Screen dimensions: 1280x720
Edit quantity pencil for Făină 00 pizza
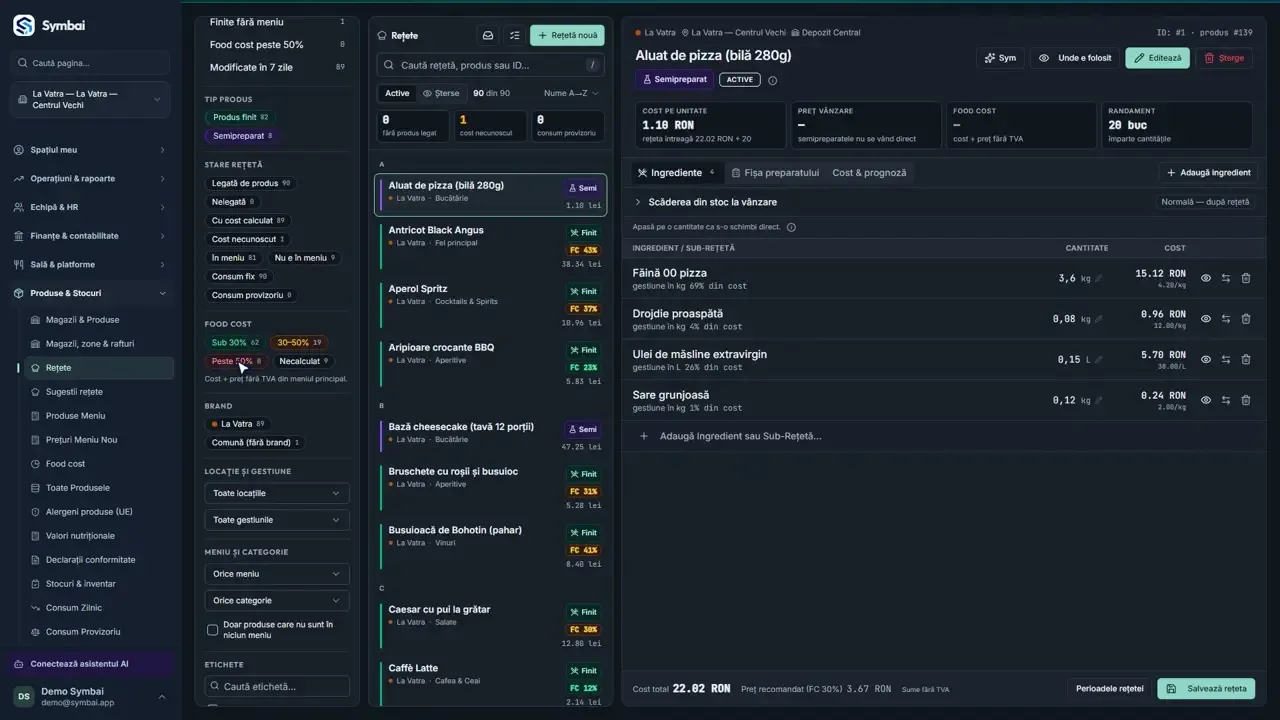click(1099, 279)
